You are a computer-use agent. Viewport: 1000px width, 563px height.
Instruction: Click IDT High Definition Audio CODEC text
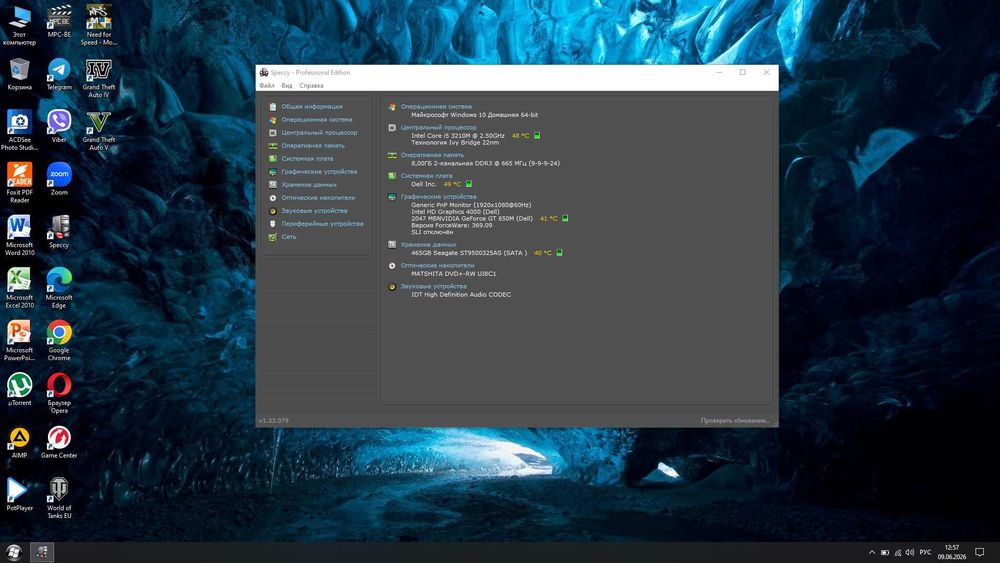[461, 295]
